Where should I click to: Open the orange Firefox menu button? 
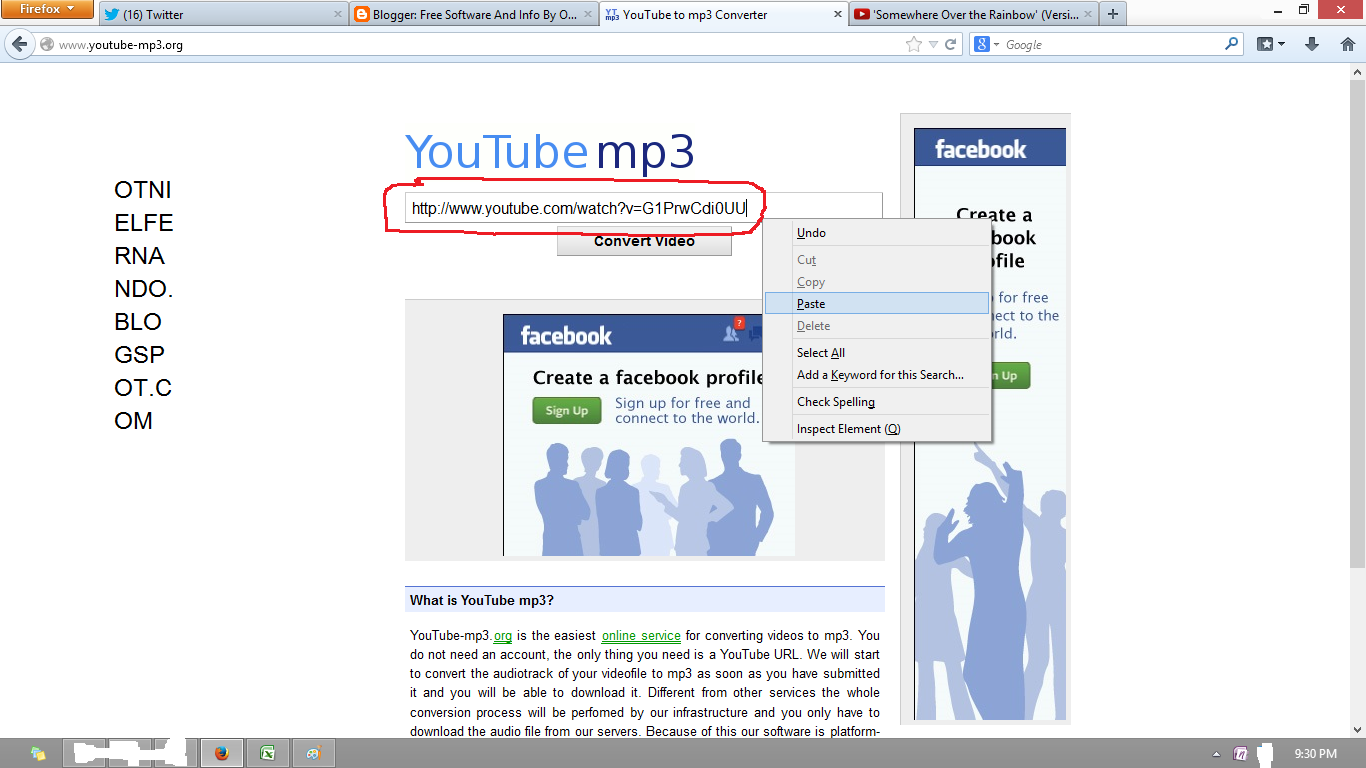point(47,9)
